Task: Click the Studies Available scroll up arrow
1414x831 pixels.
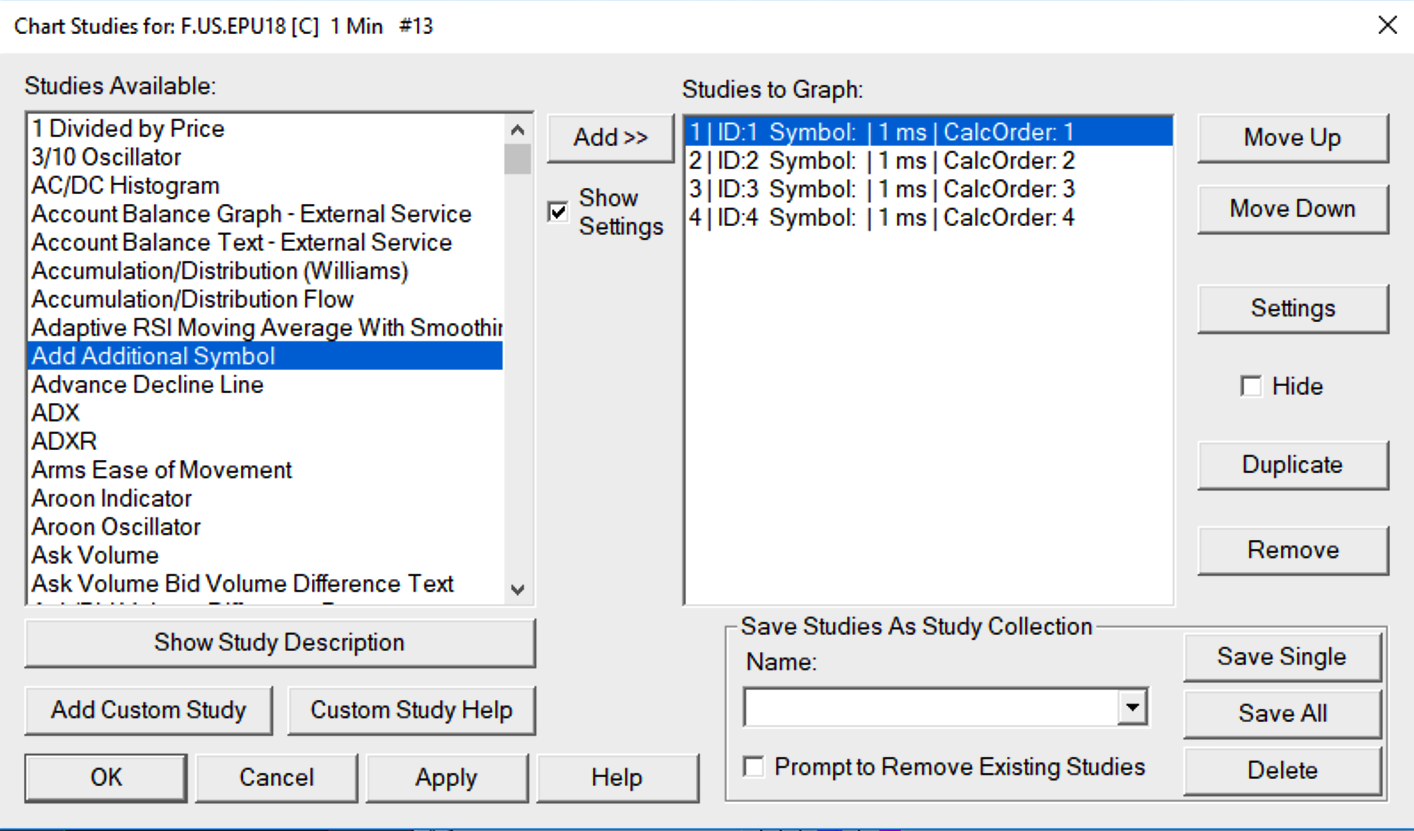Action: point(517,130)
